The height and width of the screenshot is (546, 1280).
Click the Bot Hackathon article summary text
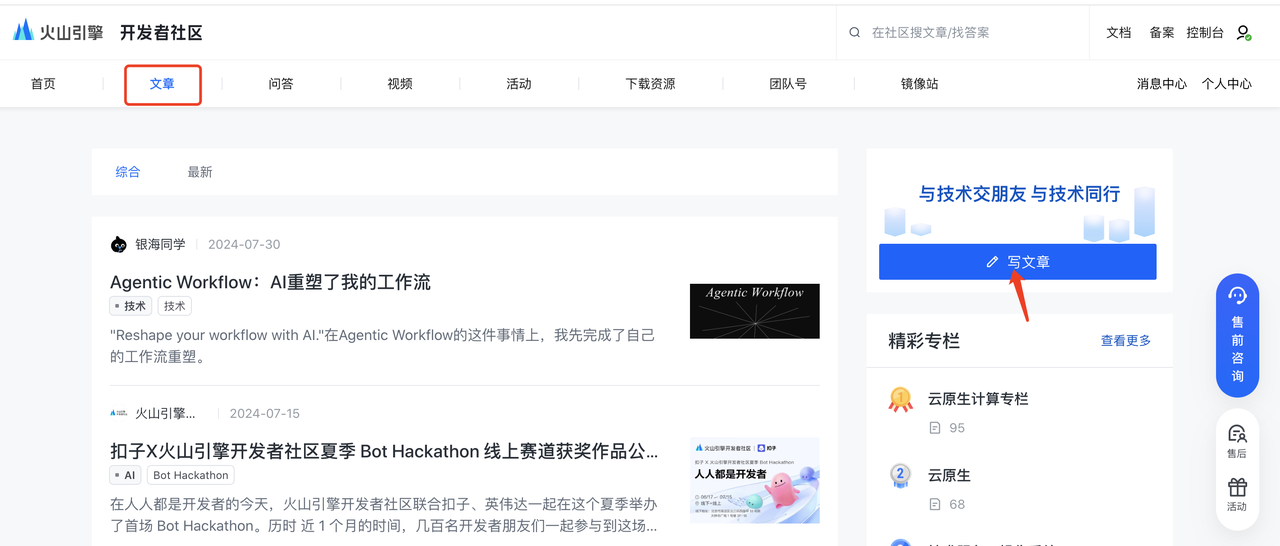(383, 514)
